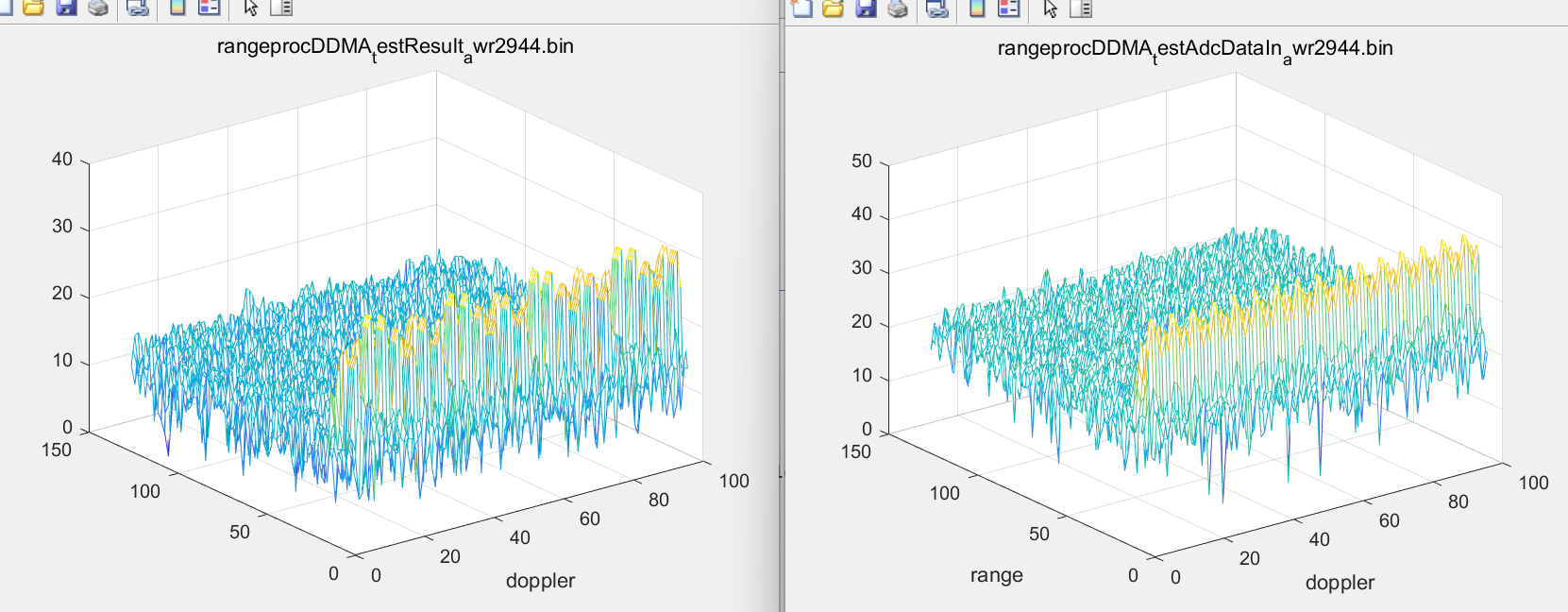Screen dimensions: 1568x612
Task: Open a file in the left figure window
Action: [x=33, y=8]
